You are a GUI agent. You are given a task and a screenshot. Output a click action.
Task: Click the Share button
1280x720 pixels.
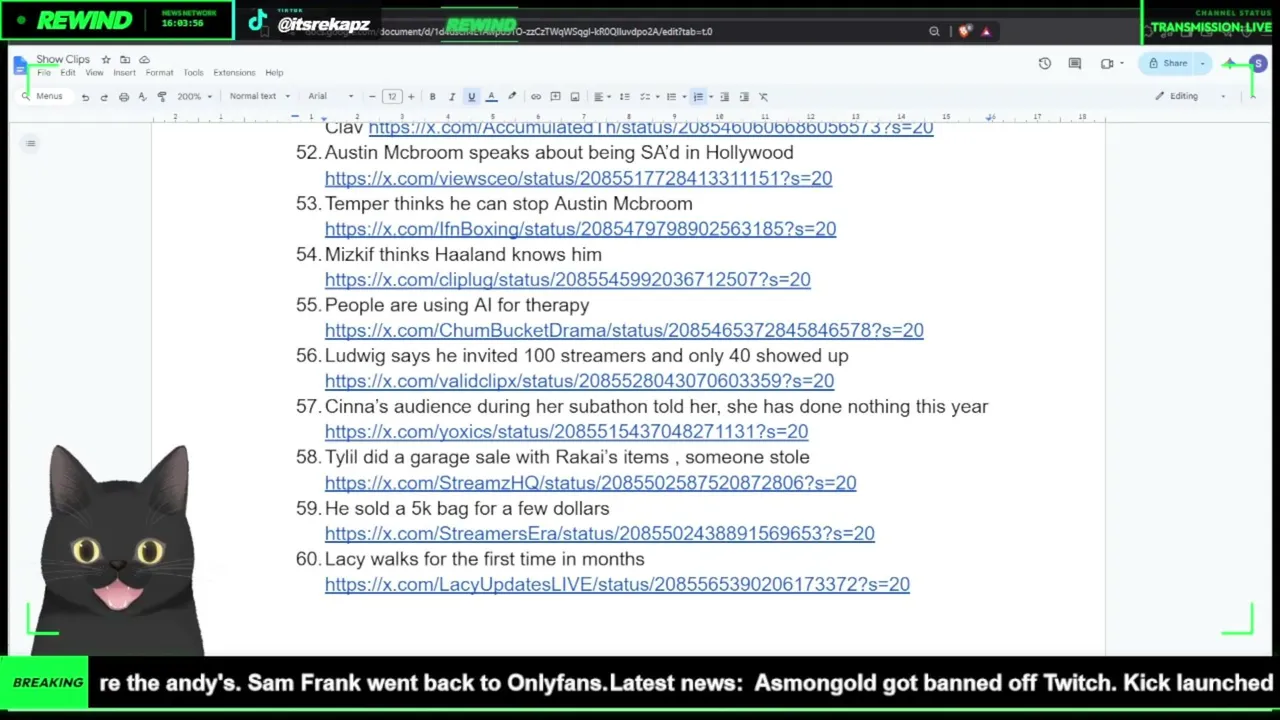click(1169, 64)
